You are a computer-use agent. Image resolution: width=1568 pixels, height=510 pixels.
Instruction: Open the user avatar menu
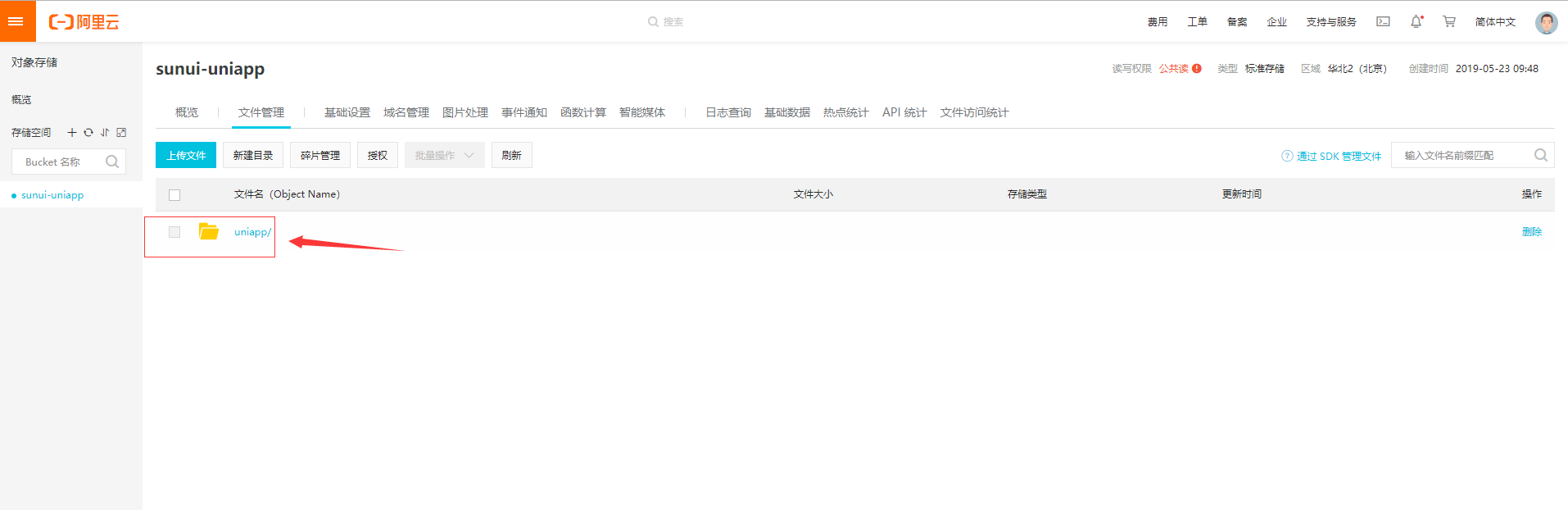pos(1546,22)
